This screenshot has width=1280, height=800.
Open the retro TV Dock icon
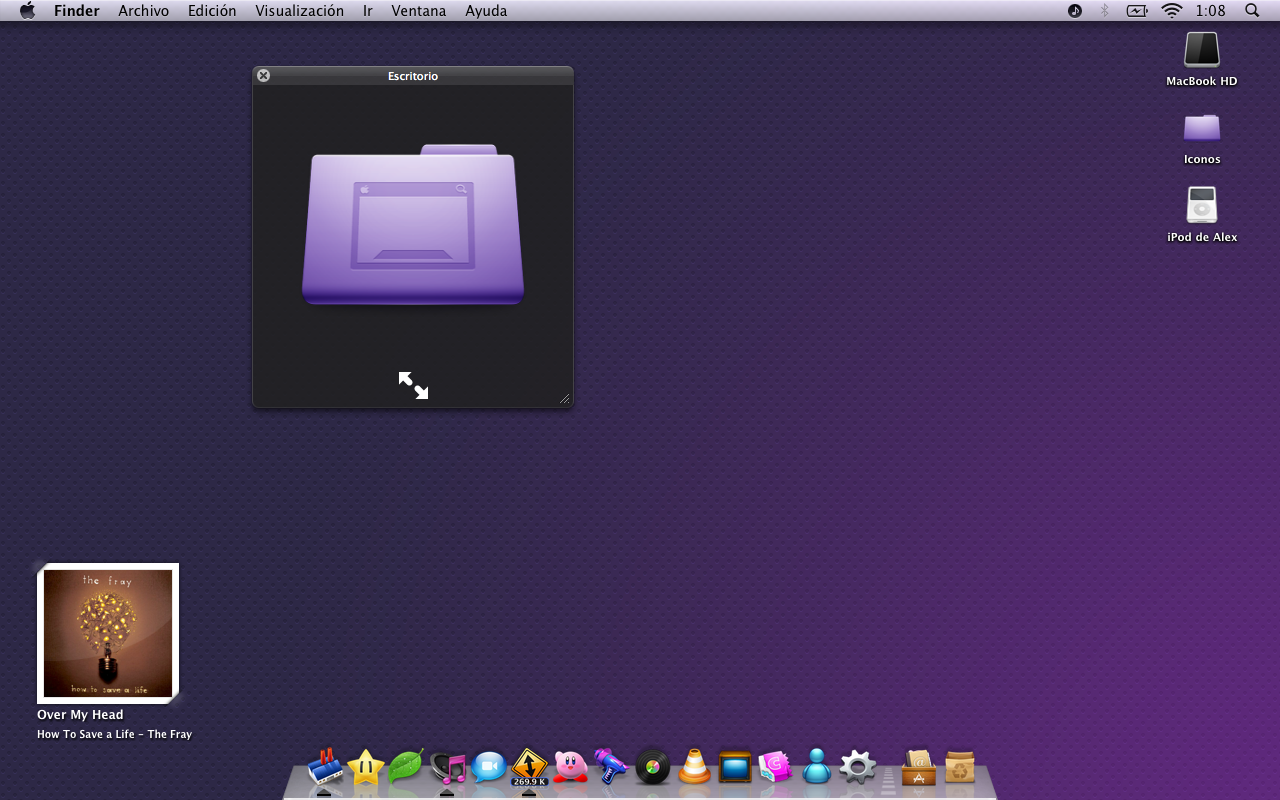735,767
